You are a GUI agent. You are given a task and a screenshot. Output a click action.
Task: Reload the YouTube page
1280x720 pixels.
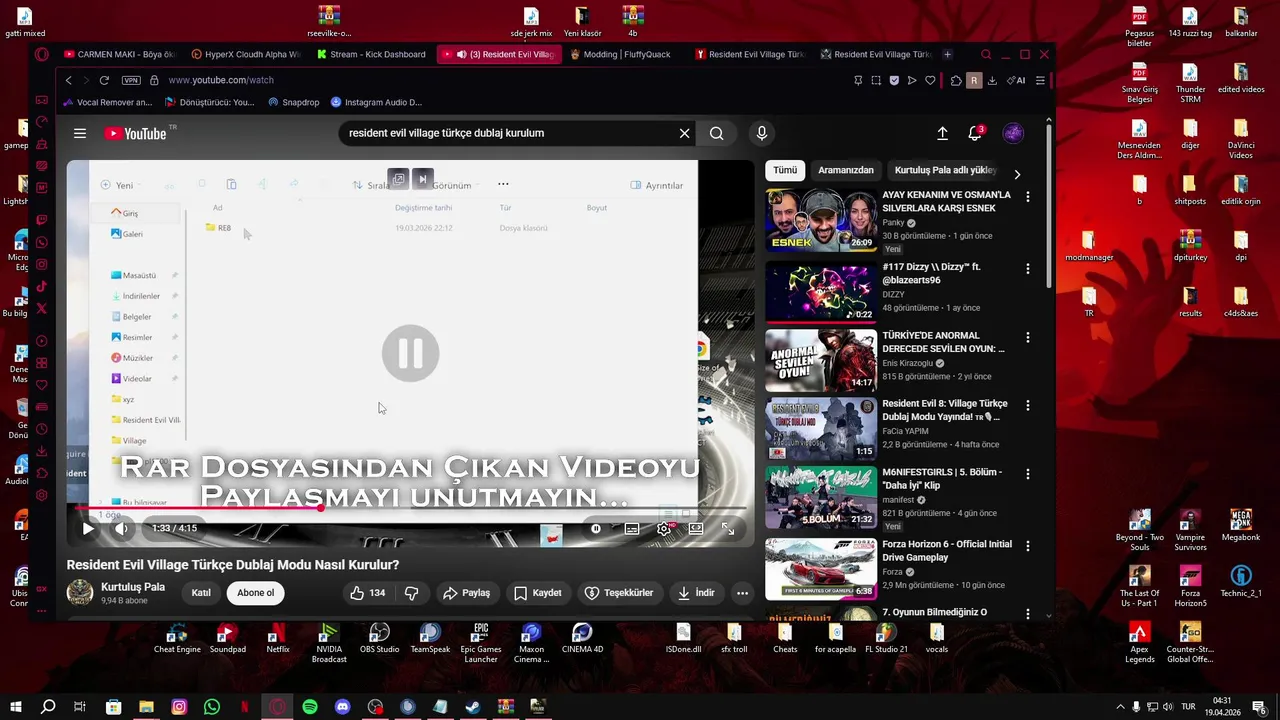104,80
